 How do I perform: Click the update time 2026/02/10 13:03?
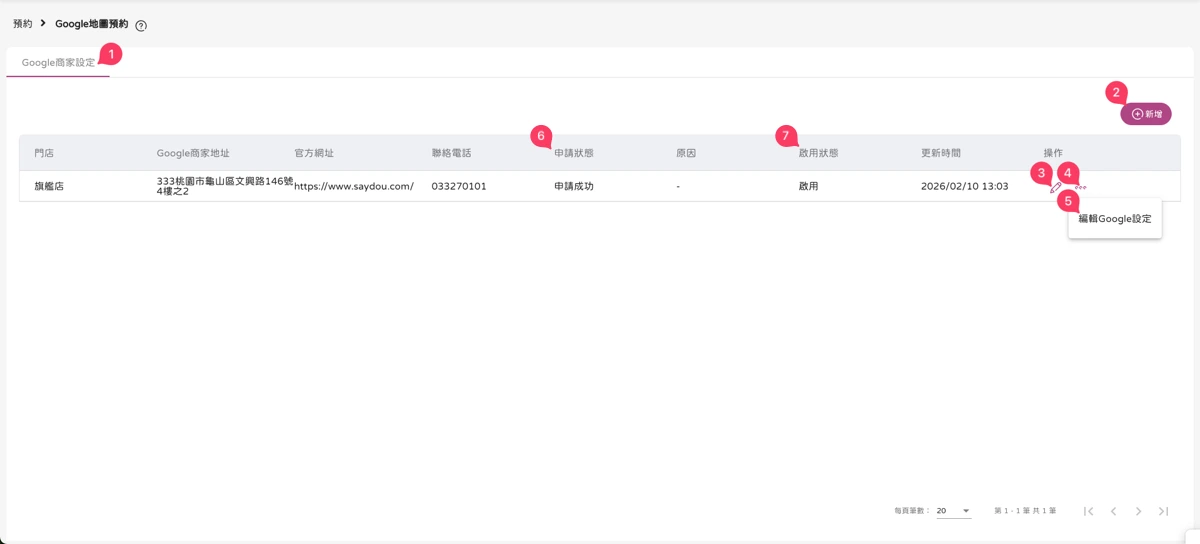[964, 186]
